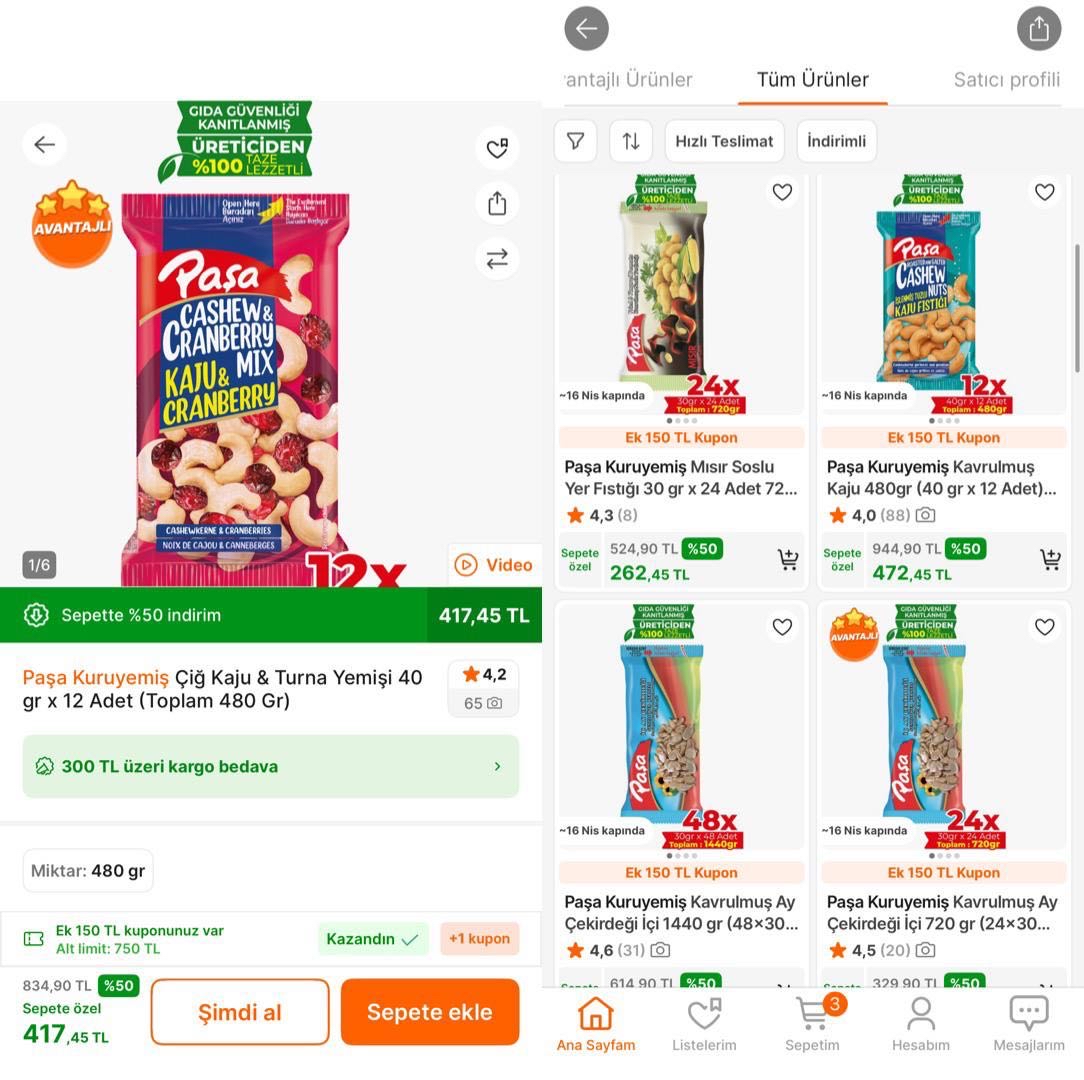
Task: Tap the Sepete ekle button
Action: [429, 1012]
